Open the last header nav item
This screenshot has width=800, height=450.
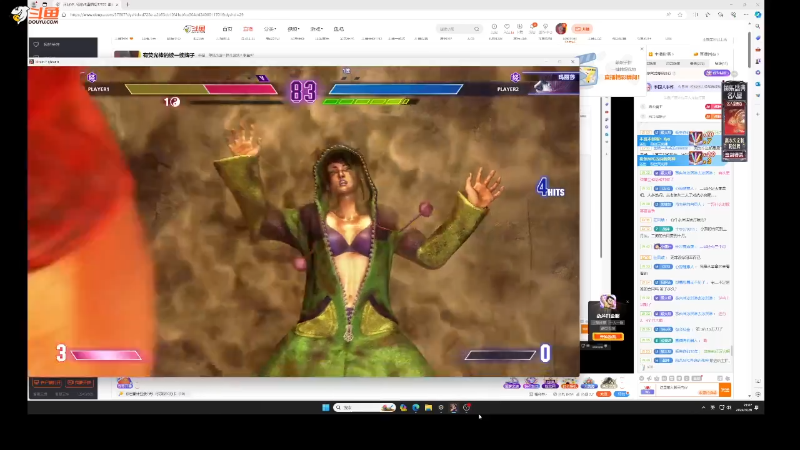pos(339,29)
